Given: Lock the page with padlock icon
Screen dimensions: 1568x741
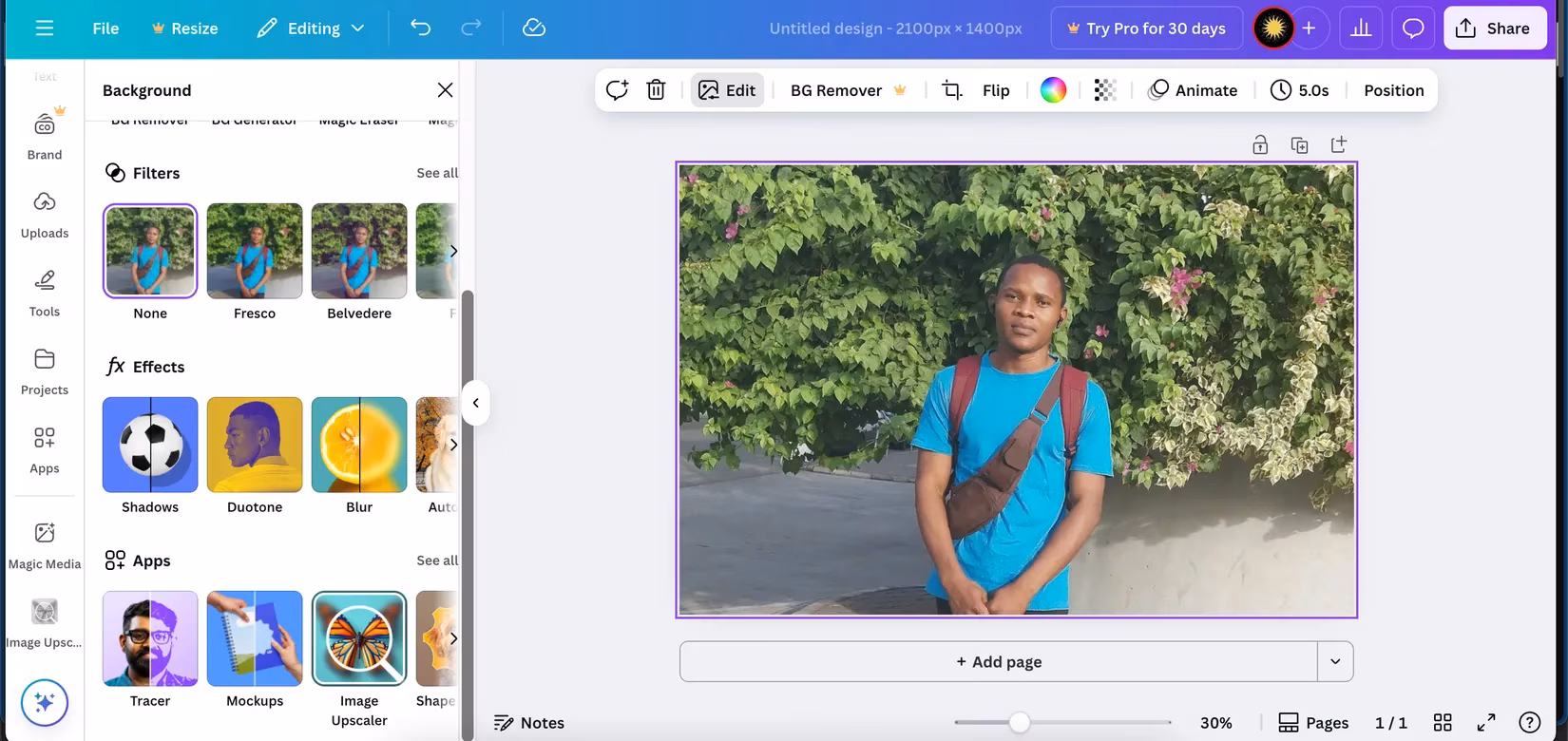Looking at the screenshot, I should (x=1260, y=144).
